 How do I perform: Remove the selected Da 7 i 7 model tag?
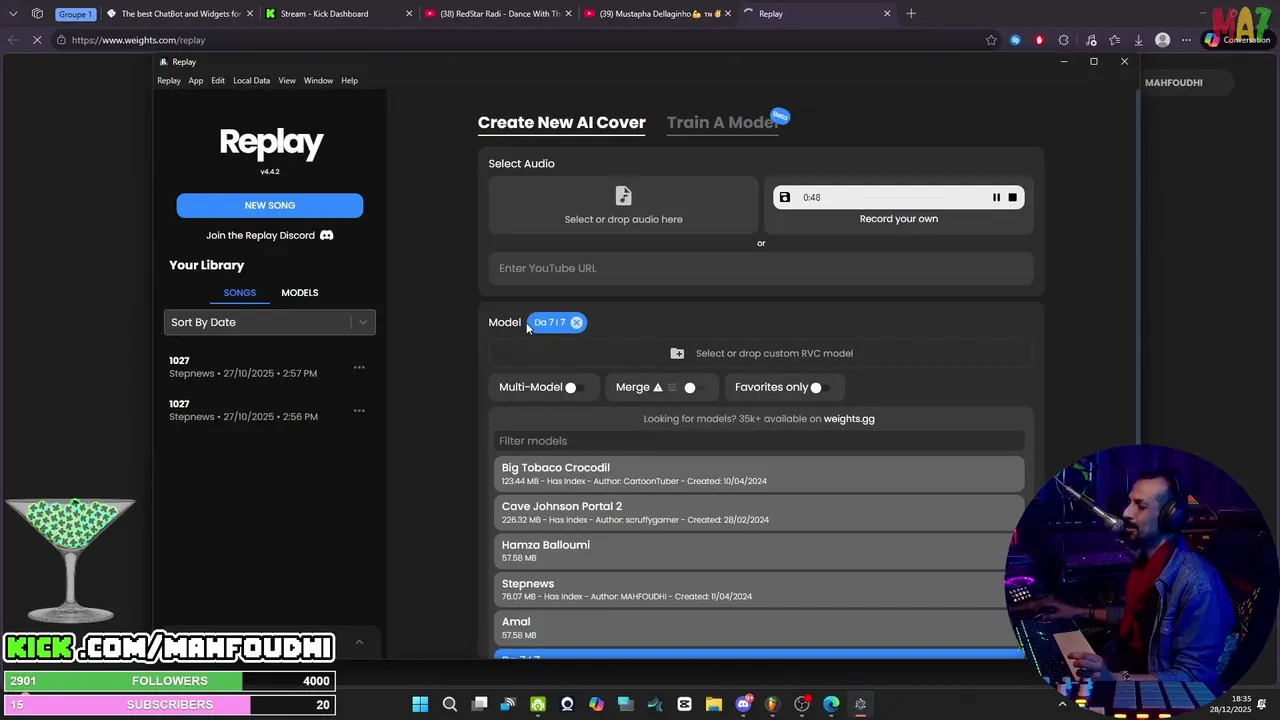tap(576, 323)
